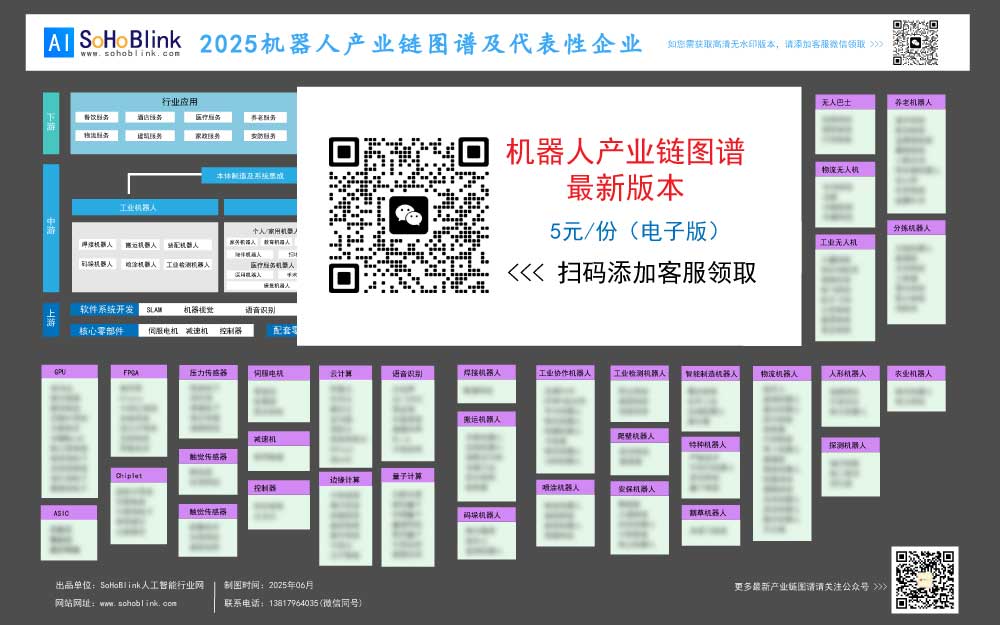Click the 本体制造及系统集成 blue bar
This screenshot has width=1000, height=625.
point(249,176)
